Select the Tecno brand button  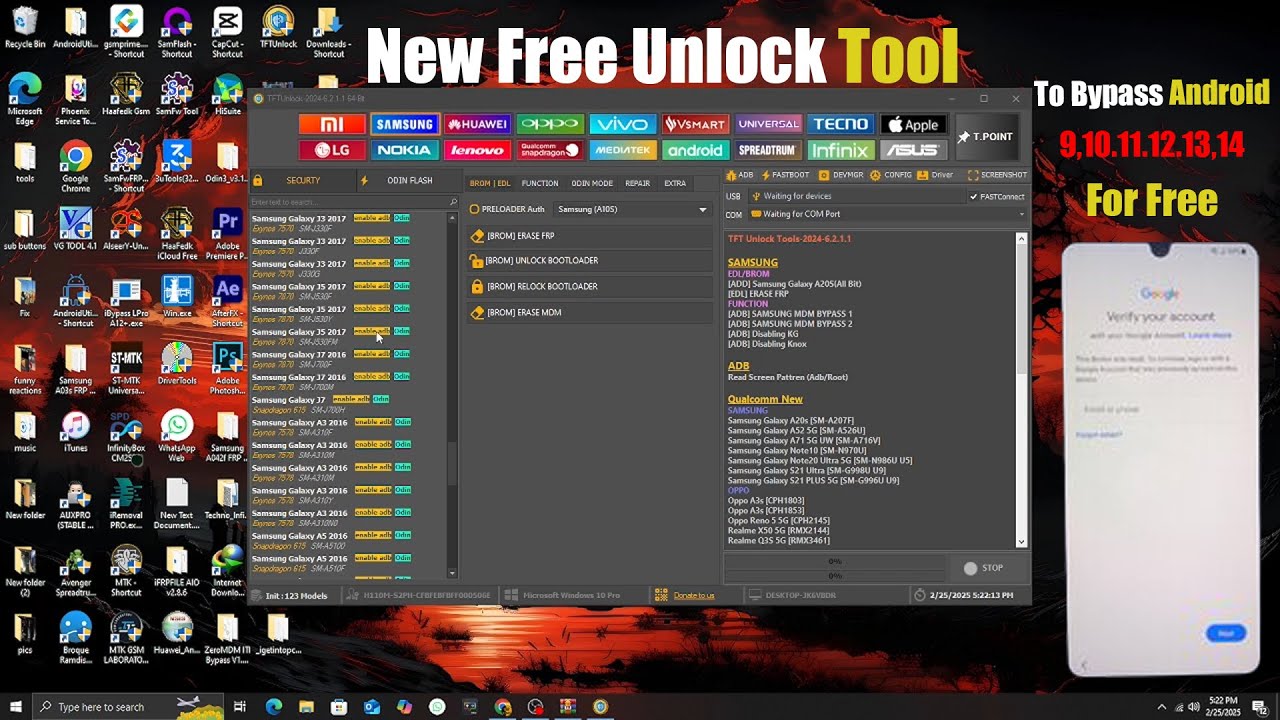[x=841, y=124]
